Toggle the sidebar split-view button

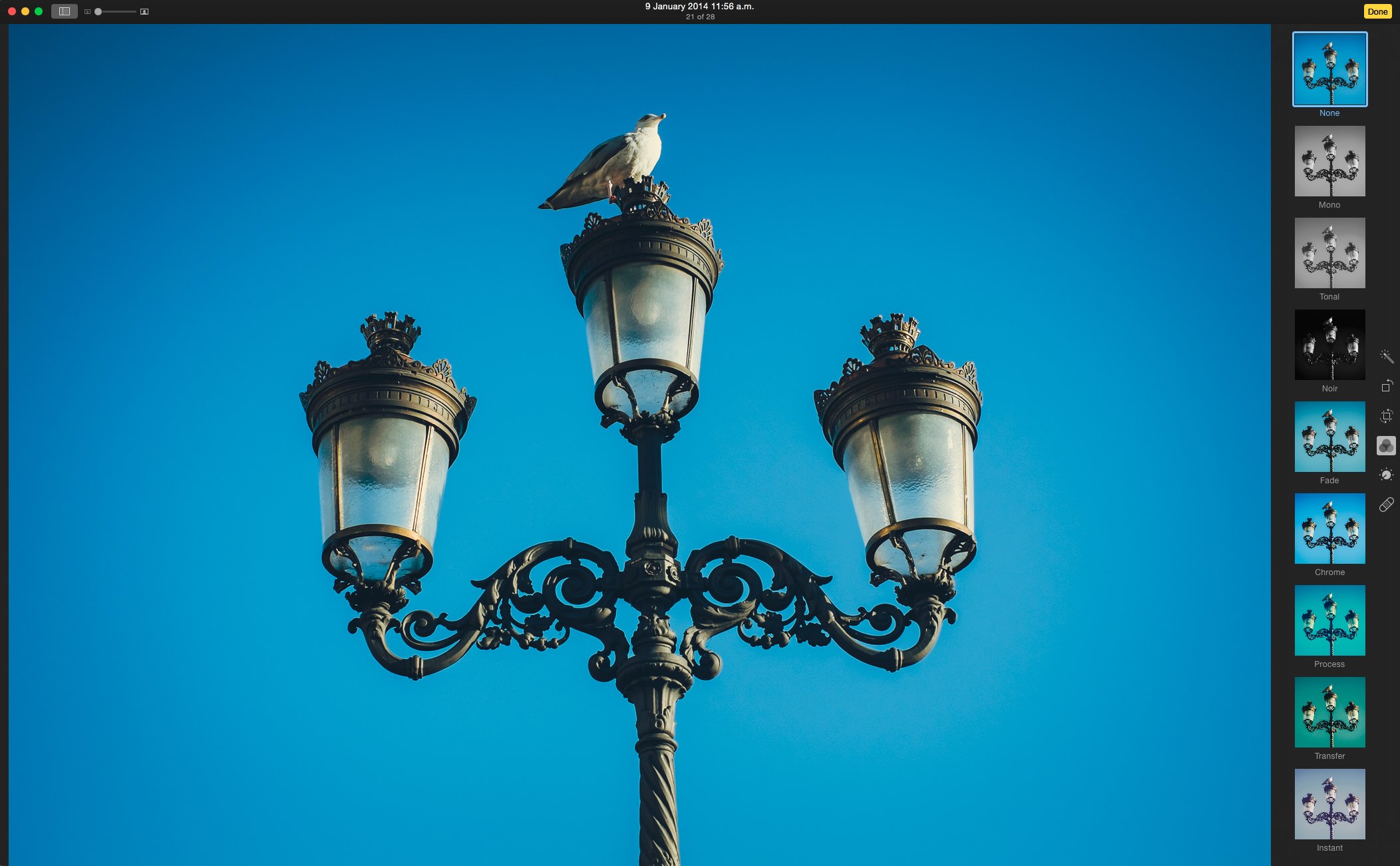(64, 11)
